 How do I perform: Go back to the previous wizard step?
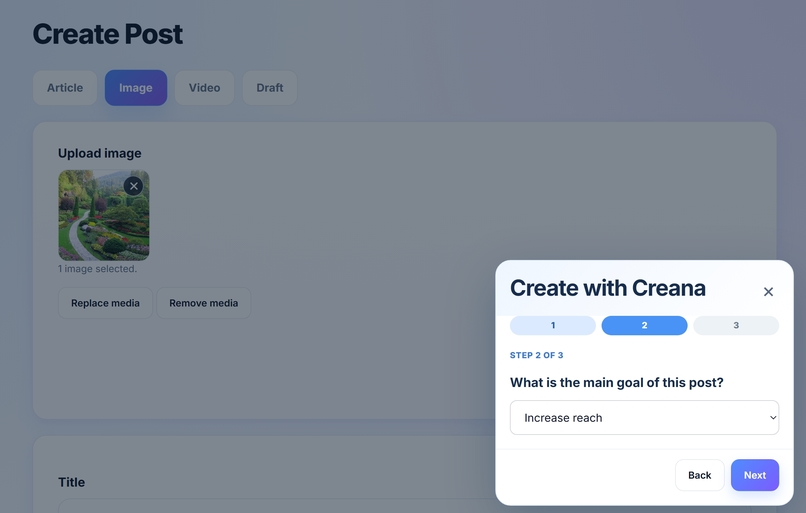click(x=700, y=475)
